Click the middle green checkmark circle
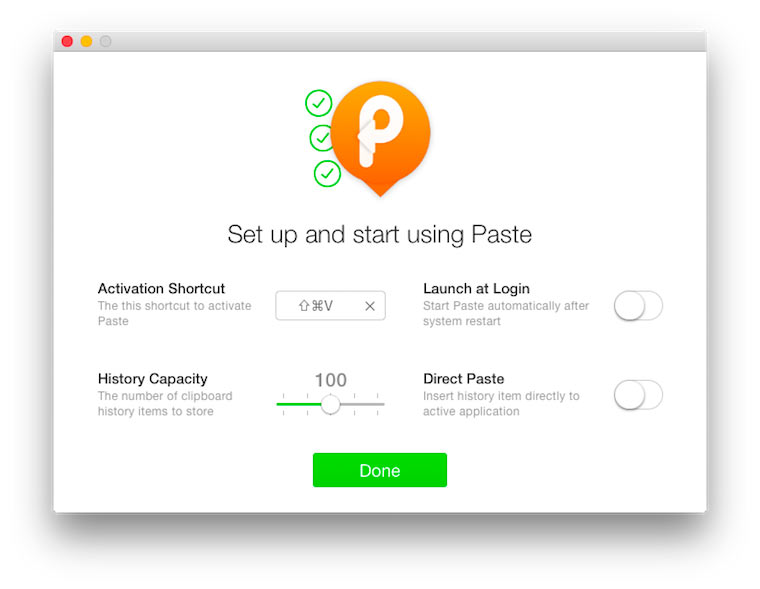760x589 pixels. pyautogui.click(x=321, y=138)
